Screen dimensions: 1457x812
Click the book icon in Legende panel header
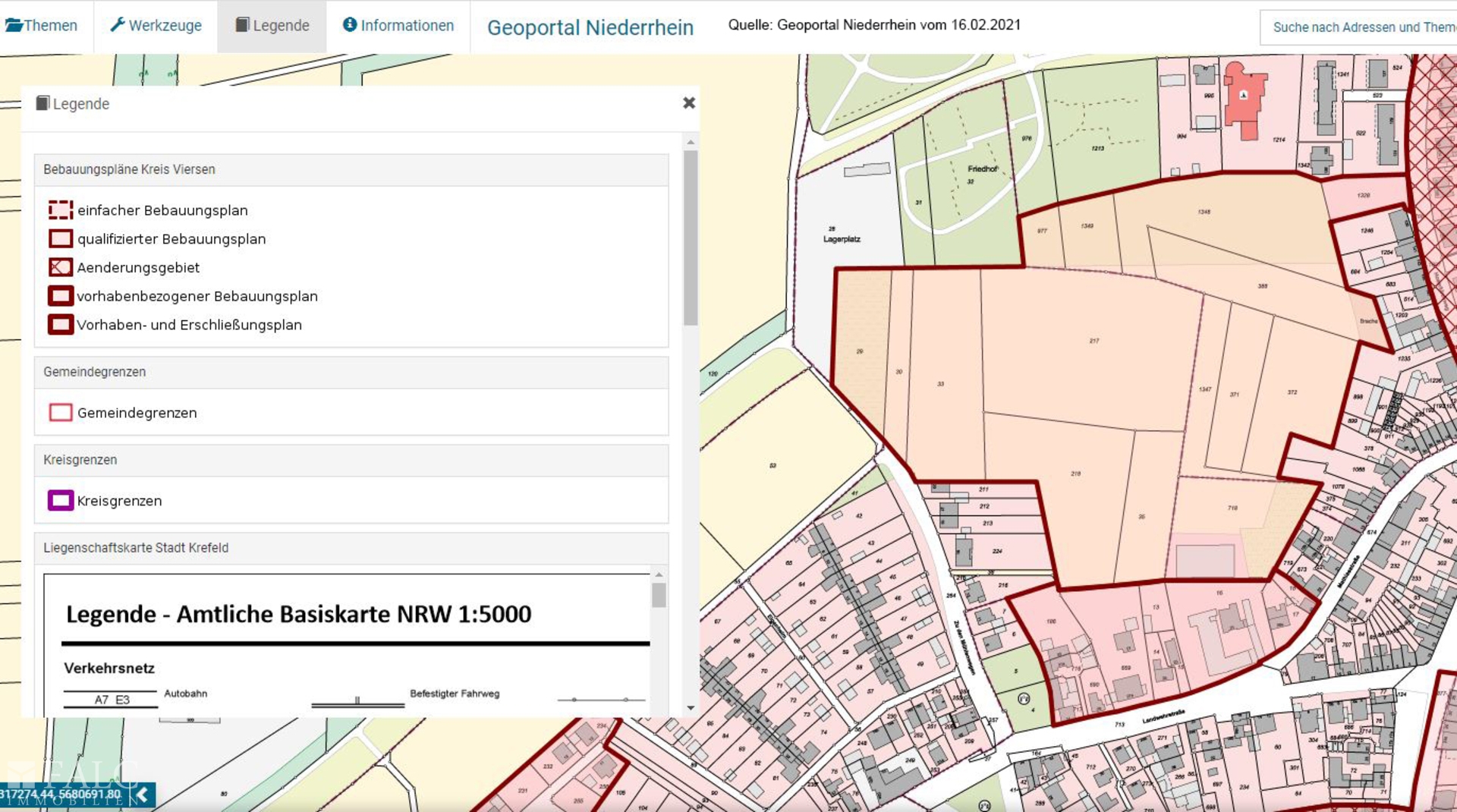click(x=43, y=103)
